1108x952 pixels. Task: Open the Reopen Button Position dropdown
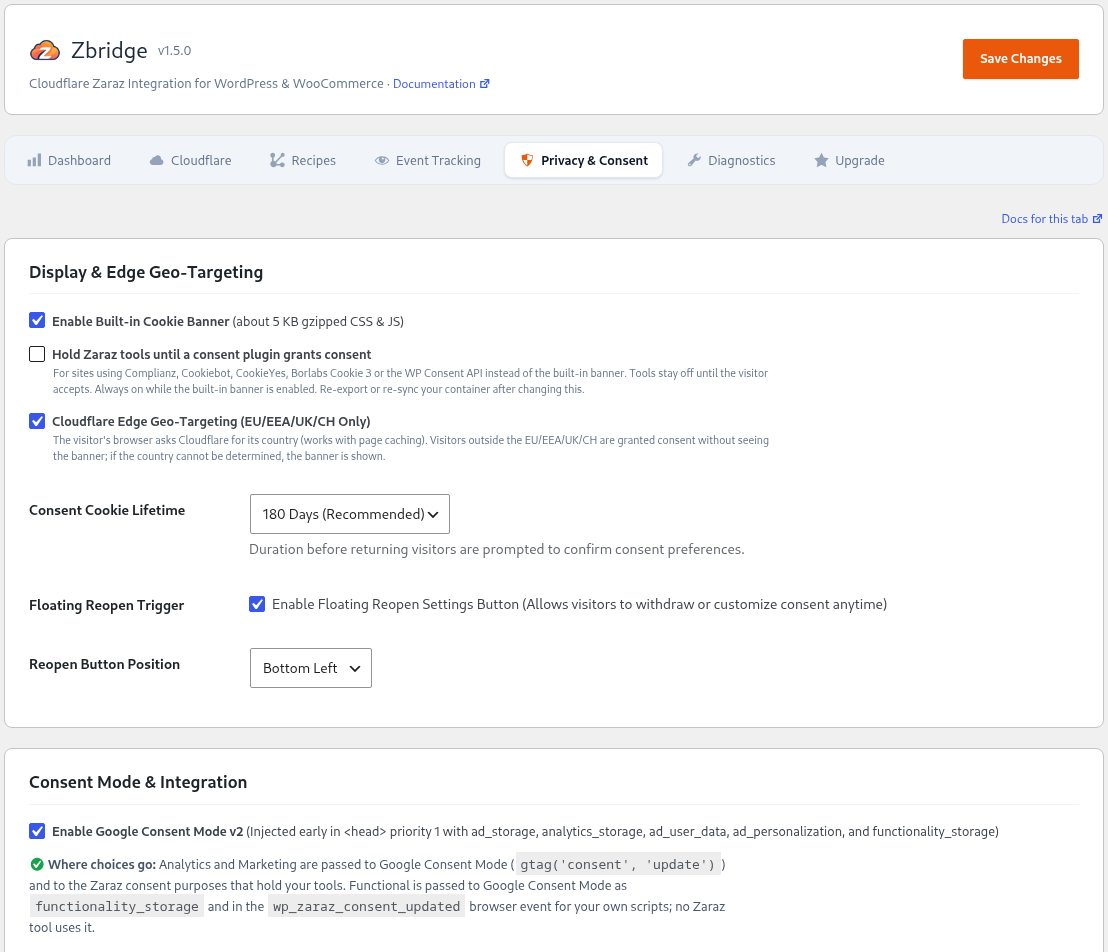click(311, 668)
